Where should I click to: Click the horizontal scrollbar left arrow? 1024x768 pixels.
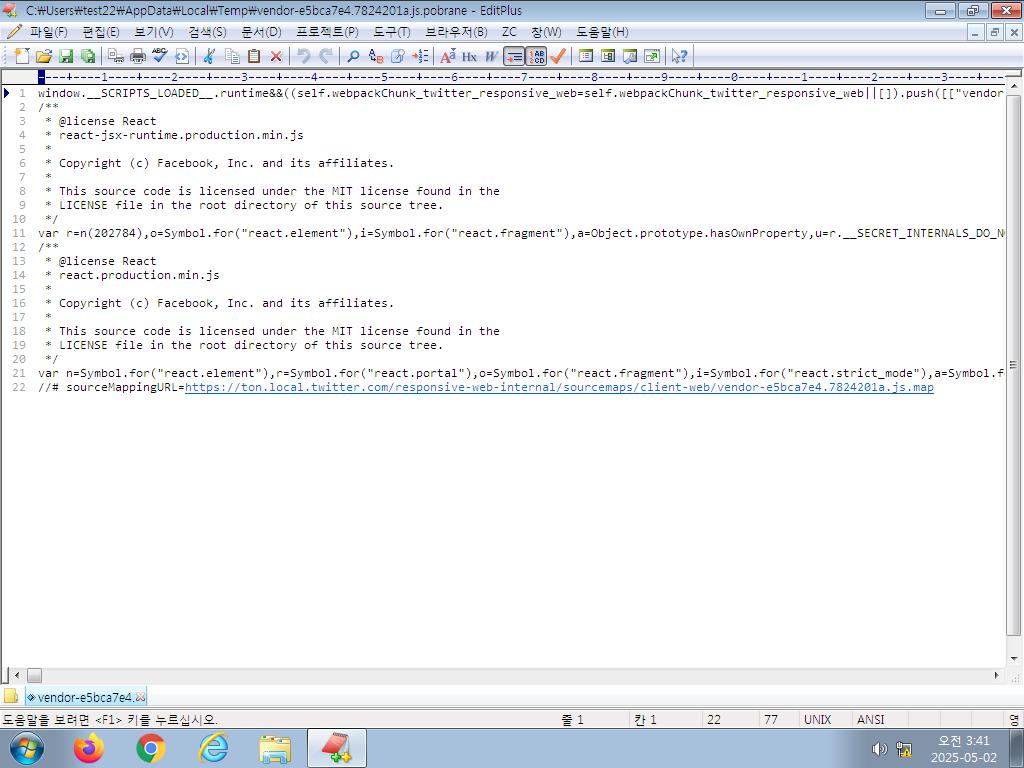point(18,675)
